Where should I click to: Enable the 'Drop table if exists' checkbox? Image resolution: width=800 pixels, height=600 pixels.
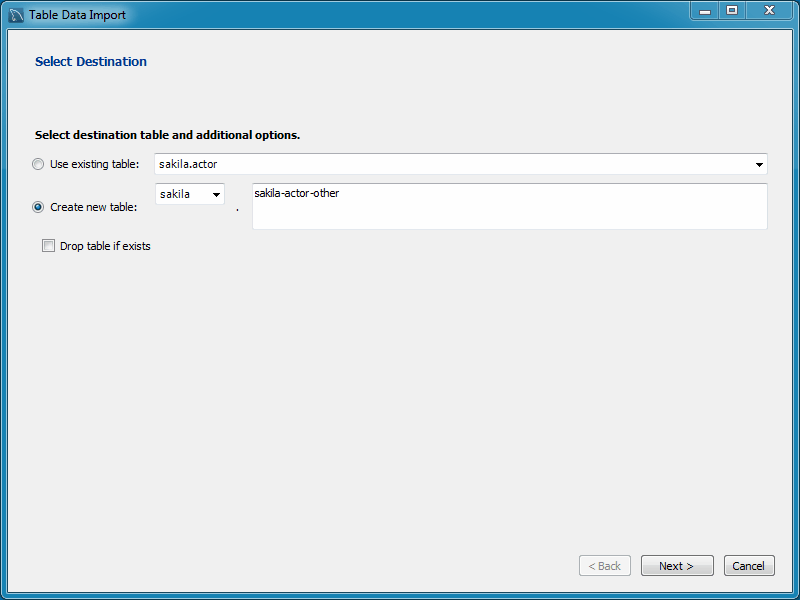click(x=48, y=246)
